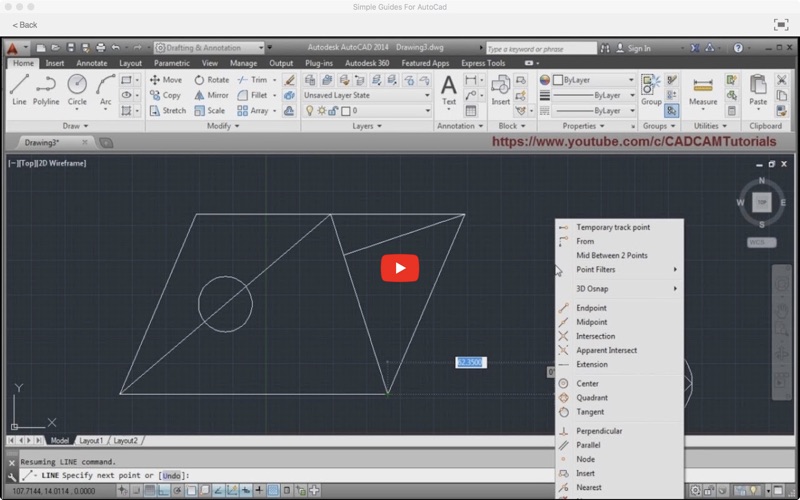Toggle Polar Tracking in status bar
The image size is (800, 500).
coord(178,491)
